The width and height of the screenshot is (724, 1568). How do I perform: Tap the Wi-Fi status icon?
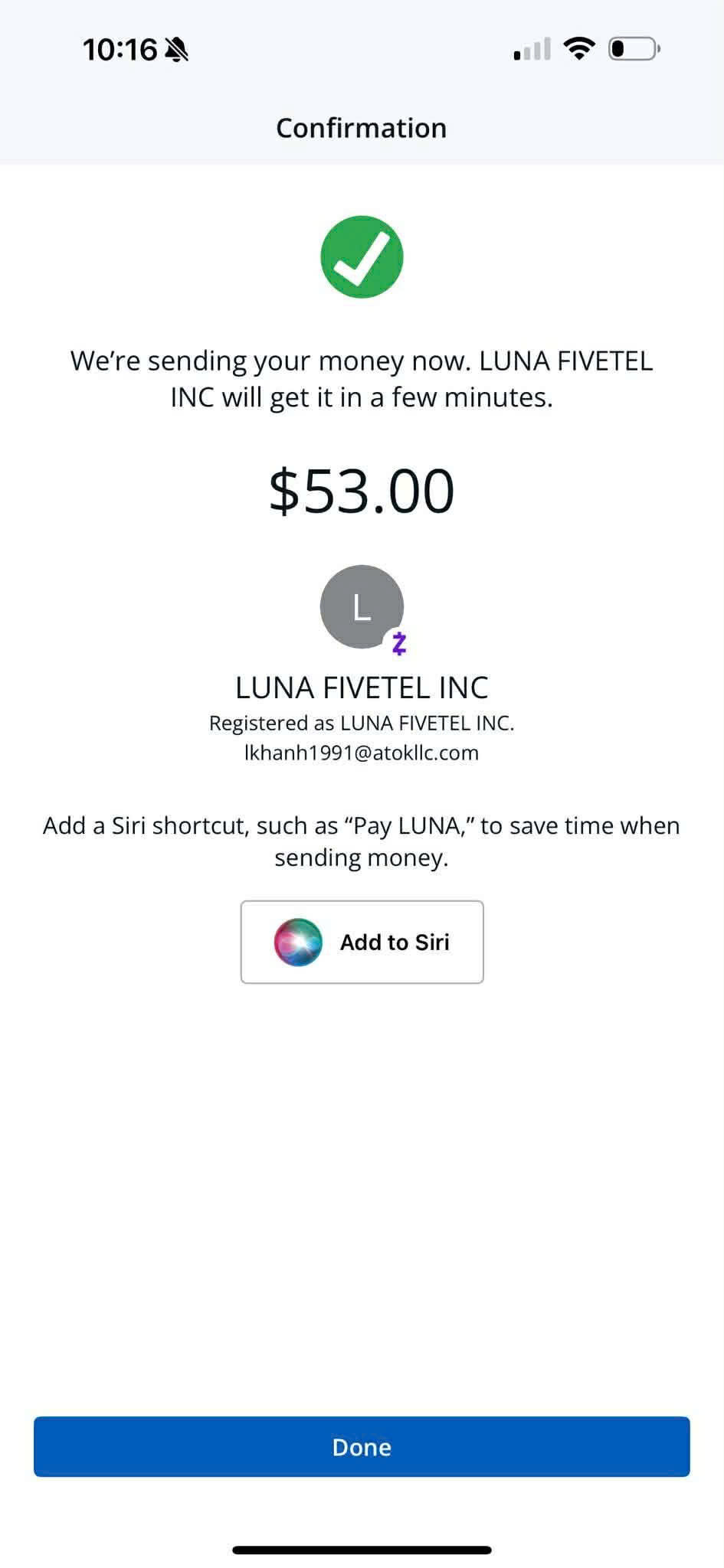[578, 49]
